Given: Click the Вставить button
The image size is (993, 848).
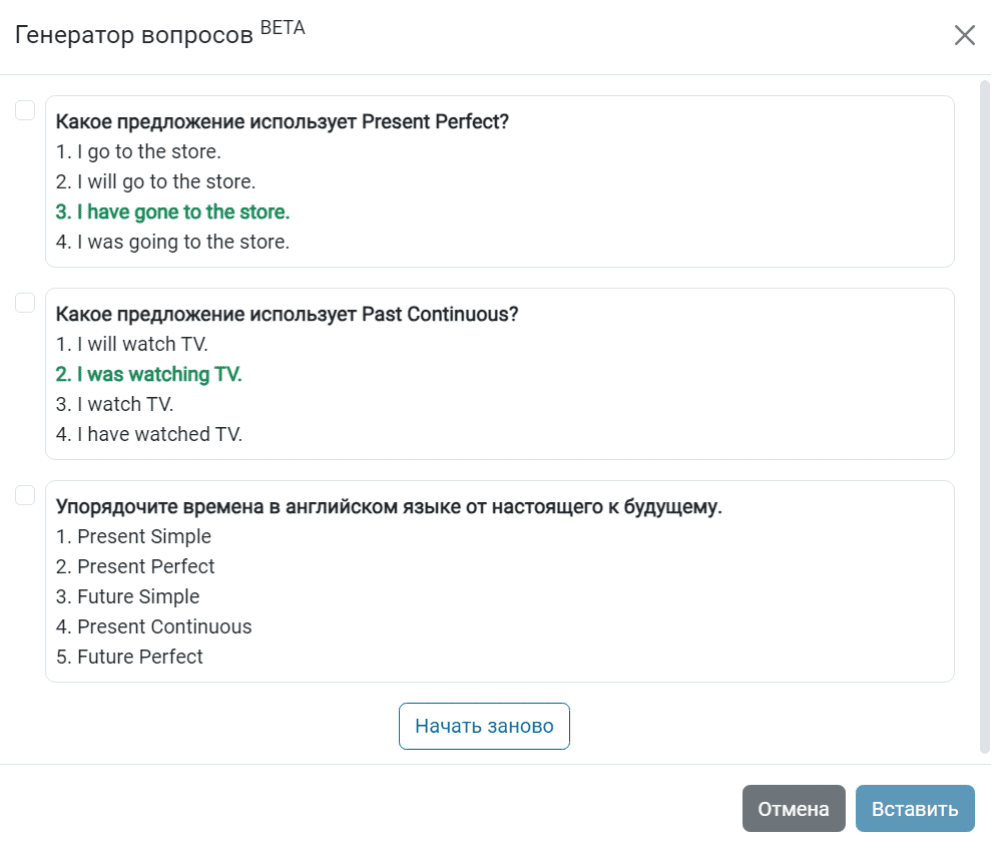Looking at the screenshot, I should (914, 809).
